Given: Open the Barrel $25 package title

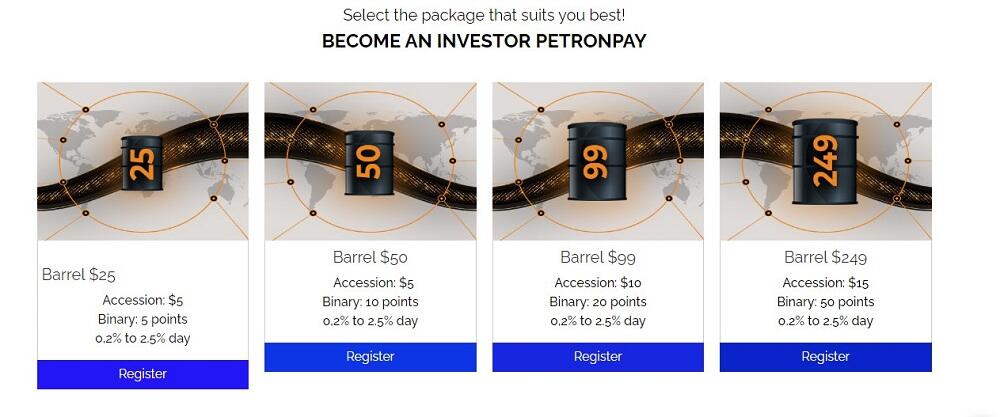Looking at the screenshot, I should pos(79,275).
